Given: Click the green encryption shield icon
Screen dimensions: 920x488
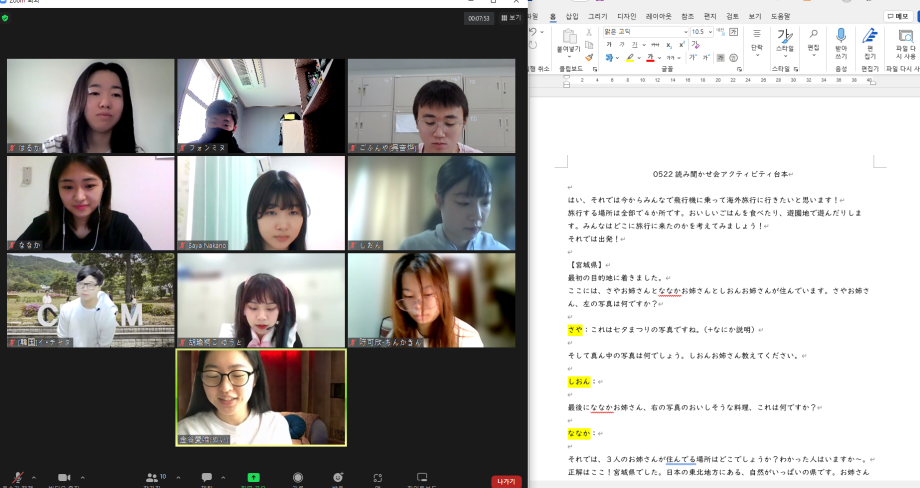Looking at the screenshot, I should 5,17.
